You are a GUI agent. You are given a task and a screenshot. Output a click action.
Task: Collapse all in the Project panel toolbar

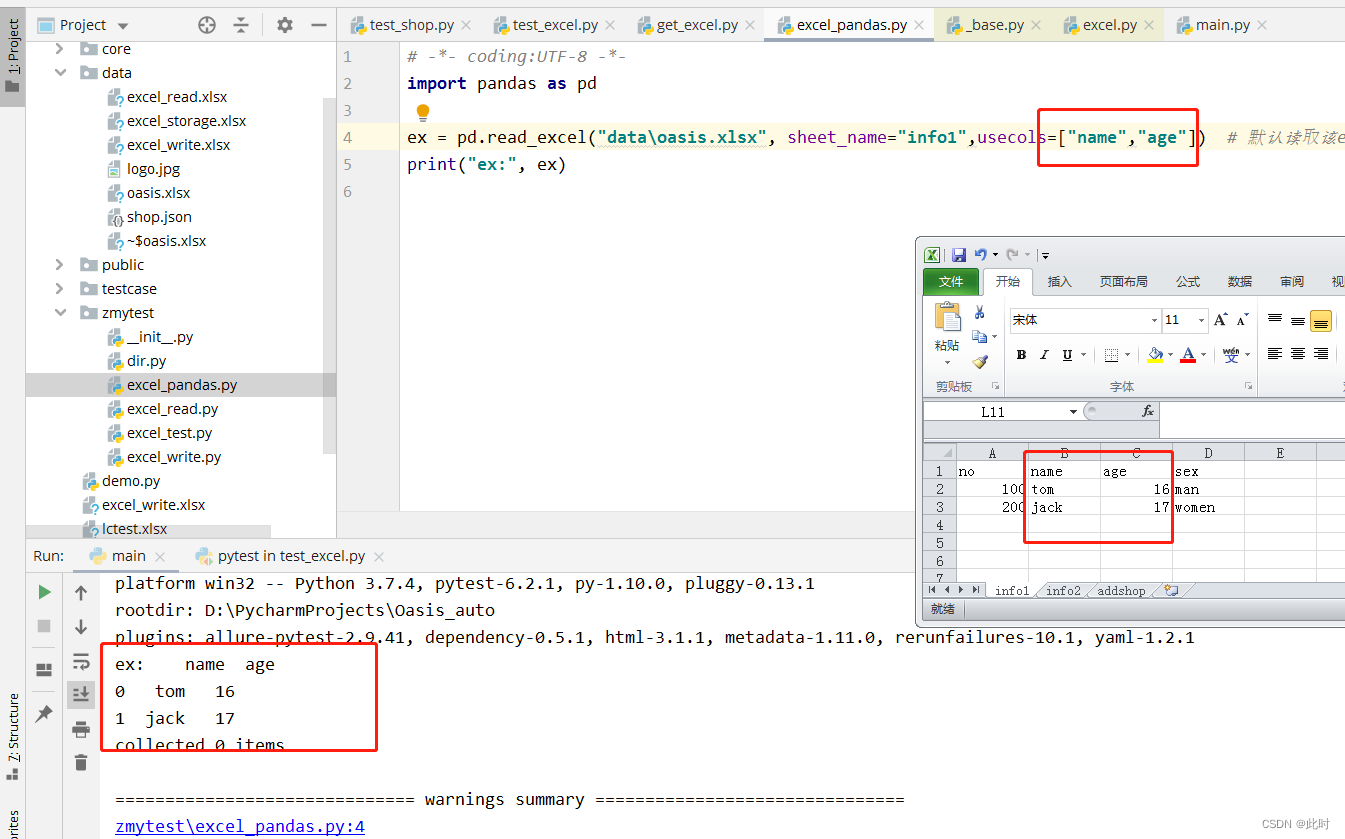241,25
